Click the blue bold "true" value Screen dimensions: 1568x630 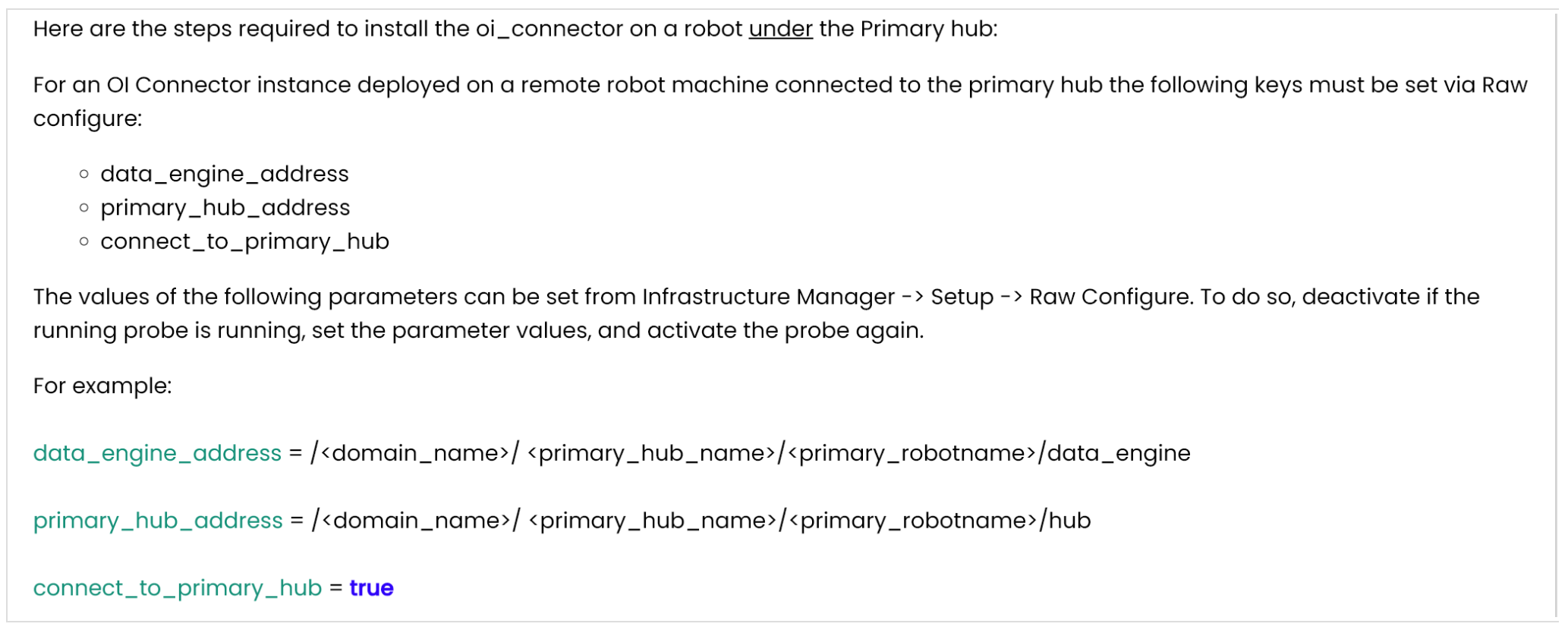click(x=371, y=588)
